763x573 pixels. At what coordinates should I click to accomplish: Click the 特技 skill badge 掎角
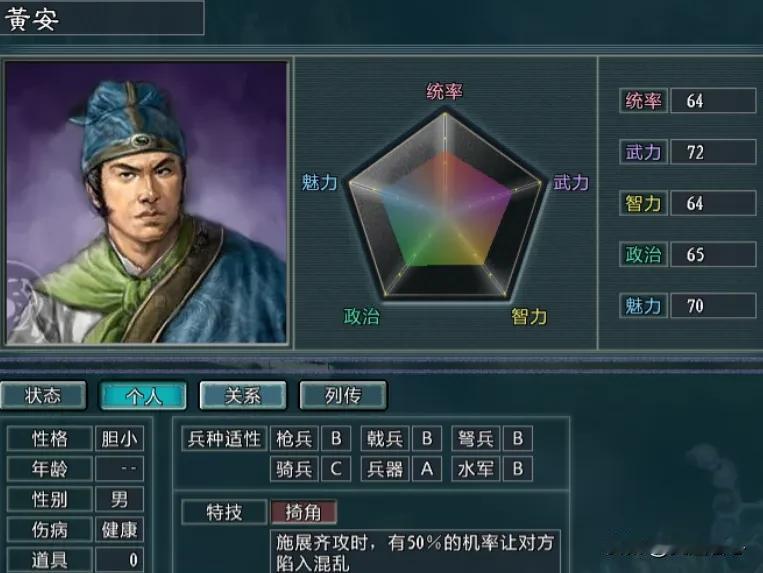point(303,512)
